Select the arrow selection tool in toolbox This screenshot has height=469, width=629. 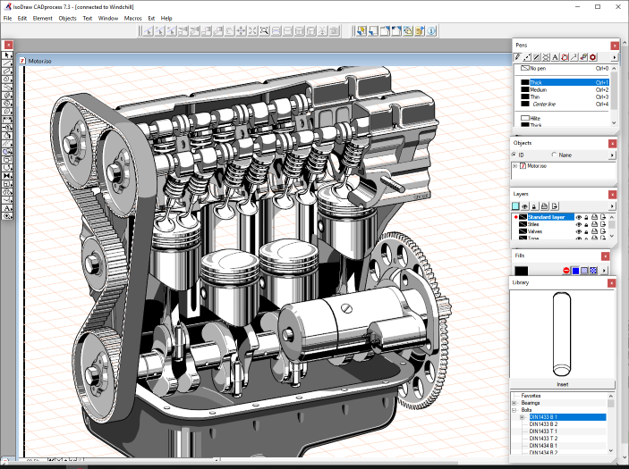click(x=8, y=55)
